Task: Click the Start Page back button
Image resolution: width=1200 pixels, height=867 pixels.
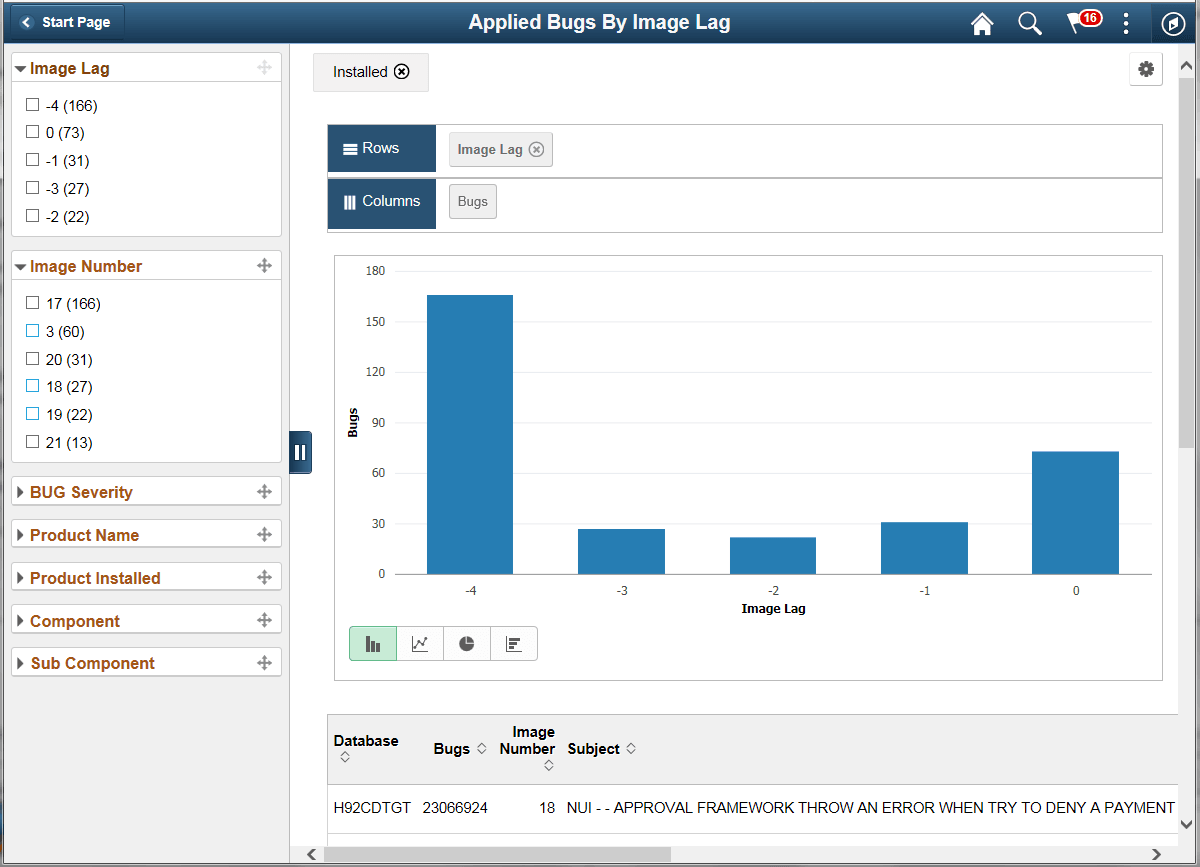Action: (66, 22)
